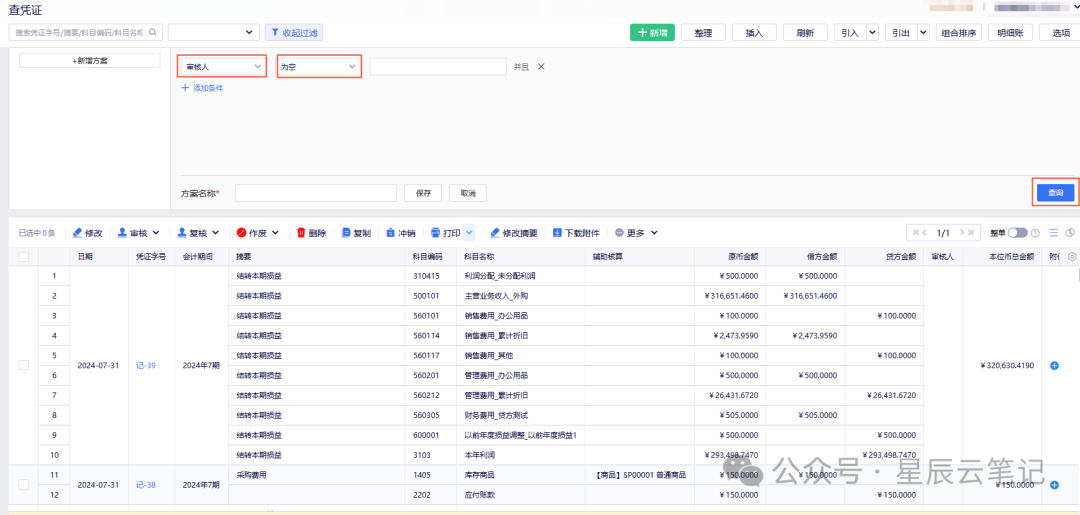
Task: Open the voucher link 记-38
Action: coord(145,485)
